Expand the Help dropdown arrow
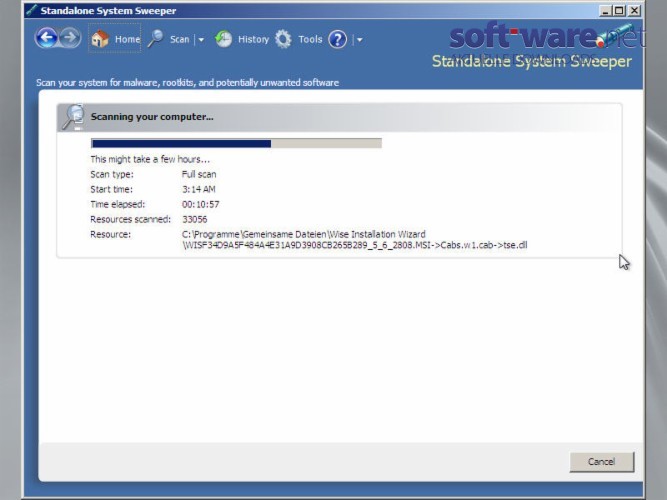 [359, 40]
